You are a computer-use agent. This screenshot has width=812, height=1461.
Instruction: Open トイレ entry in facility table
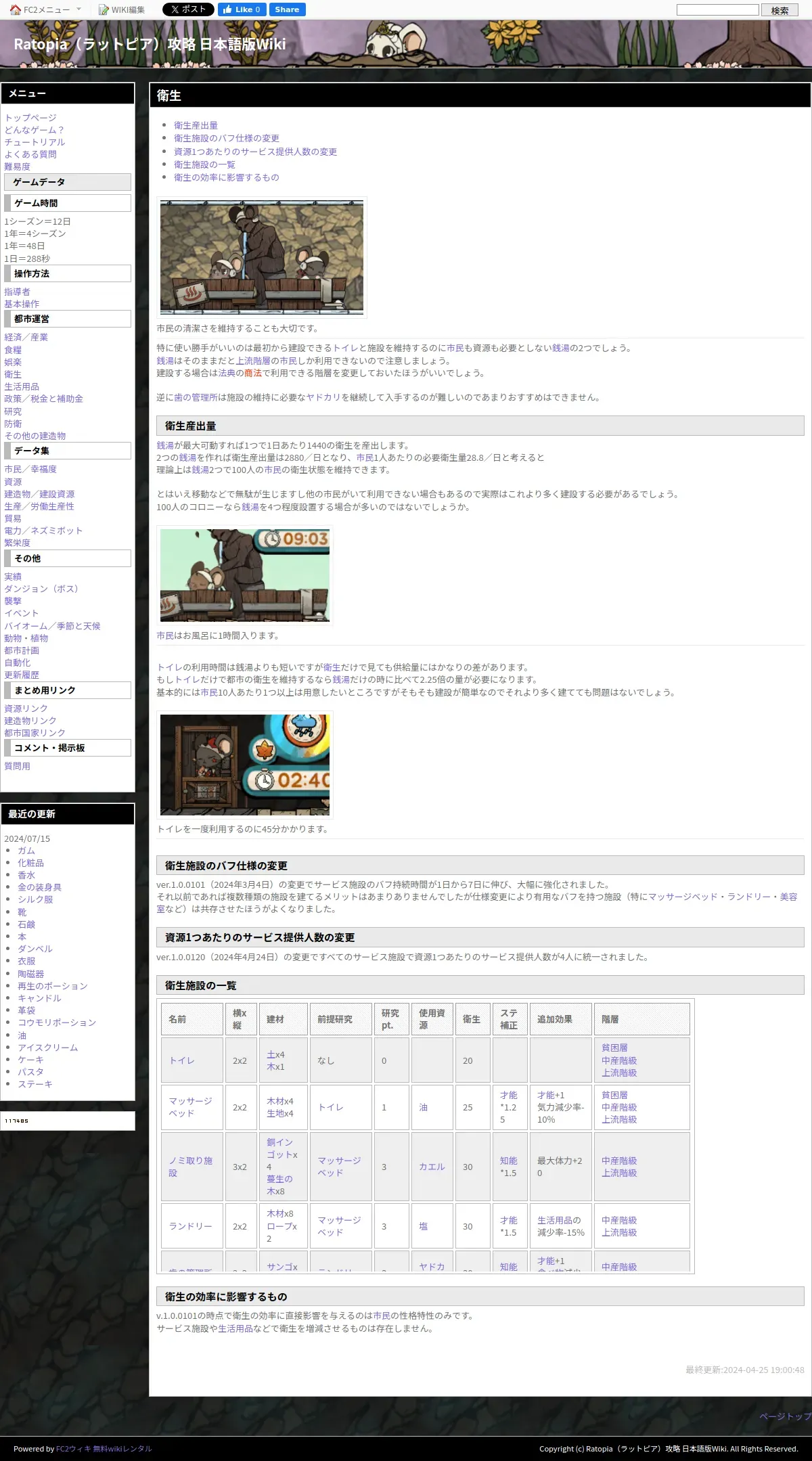[181, 1060]
